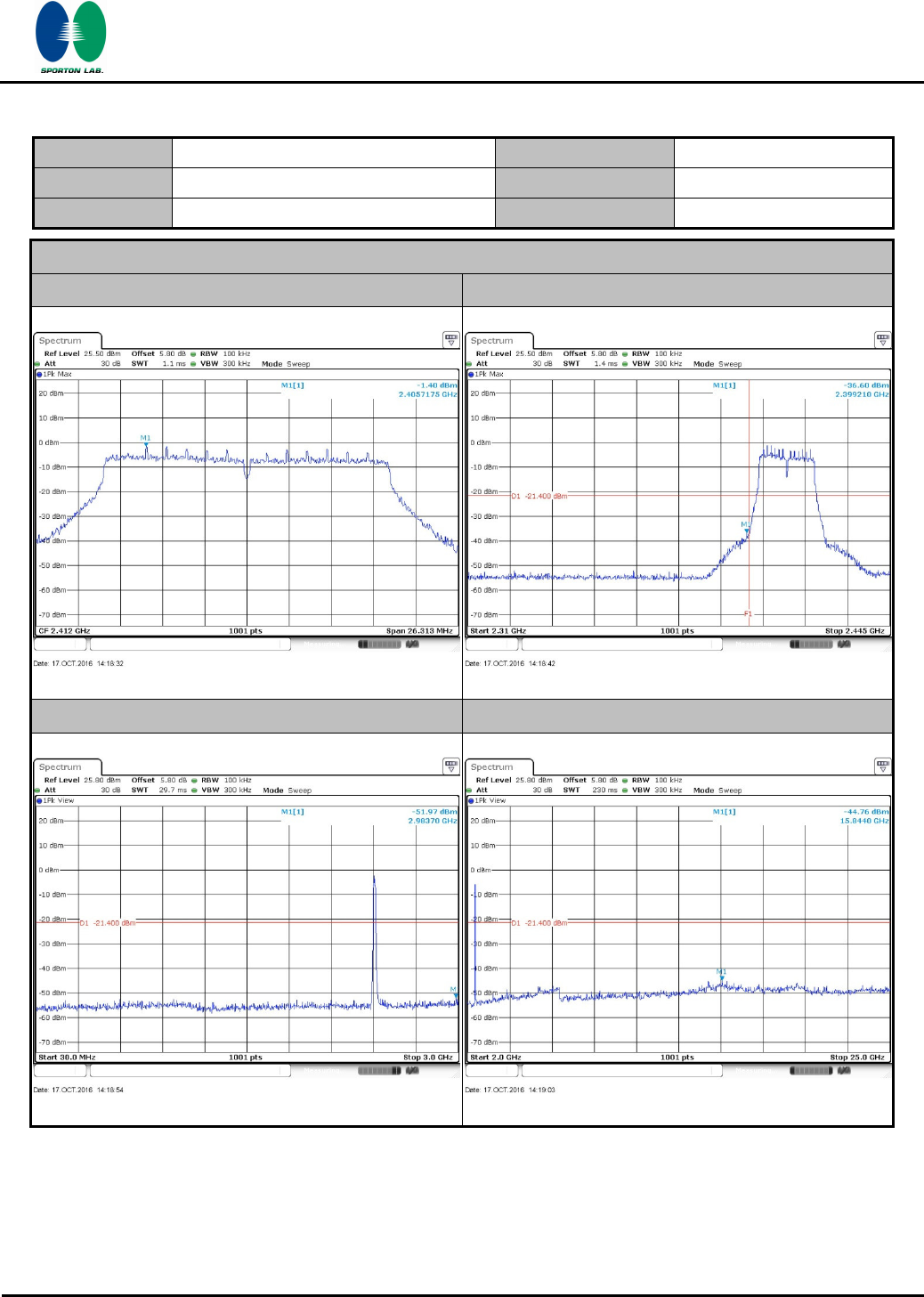Viewport: 924px width, 1297px height.
Task: Select the M1 marker on the CF 2.412 GHz trace
Action: tap(146, 441)
